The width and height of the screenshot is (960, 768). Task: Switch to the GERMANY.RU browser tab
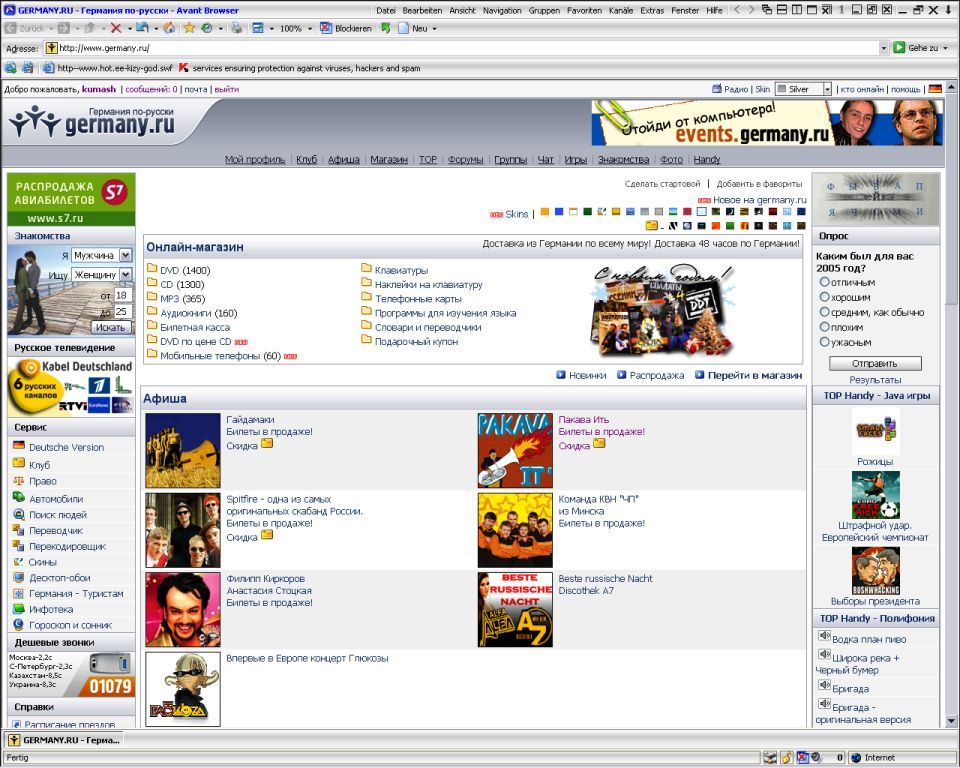pyautogui.click(x=64, y=740)
